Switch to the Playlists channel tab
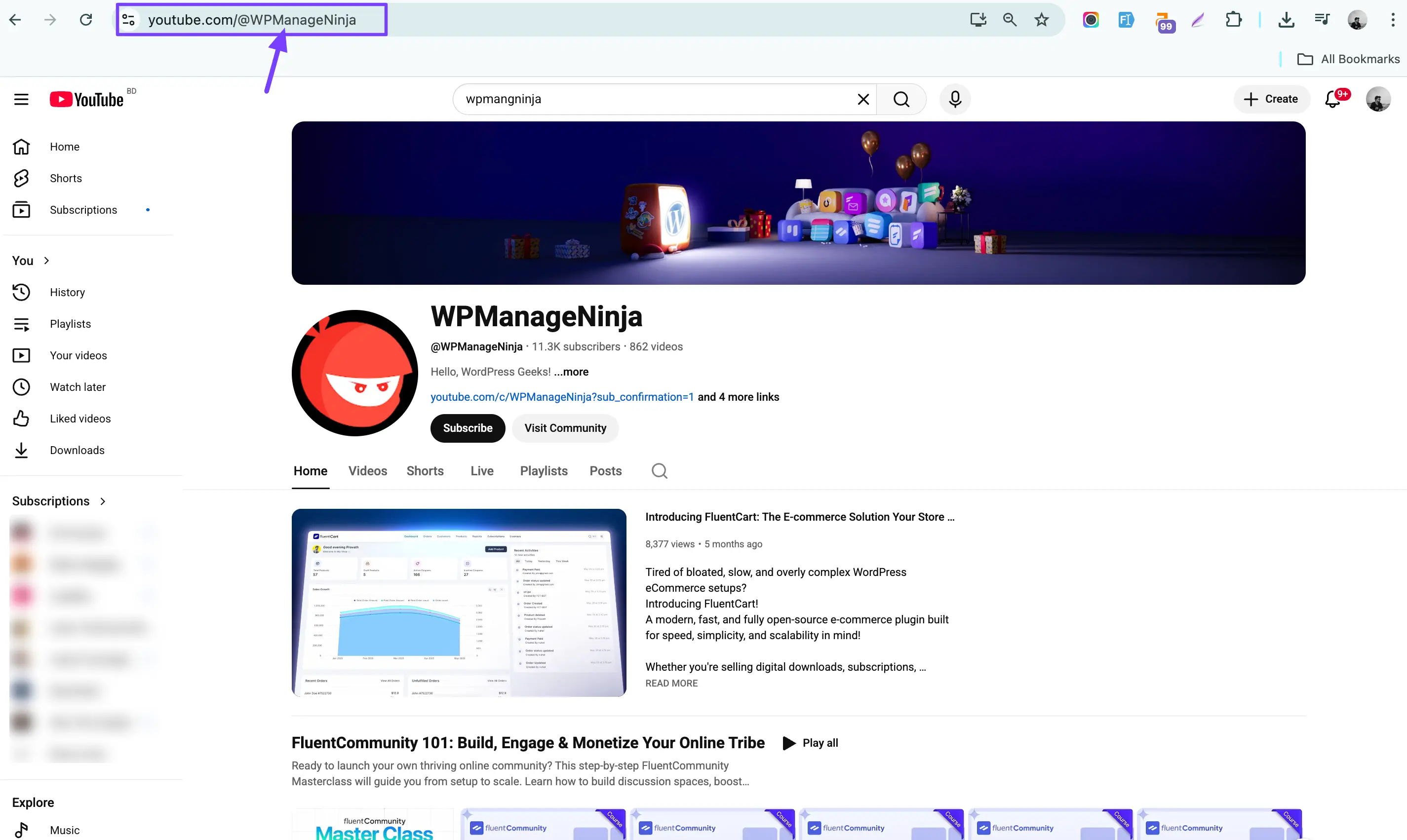The height and width of the screenshot is (840, 1407). click(544, 470)
